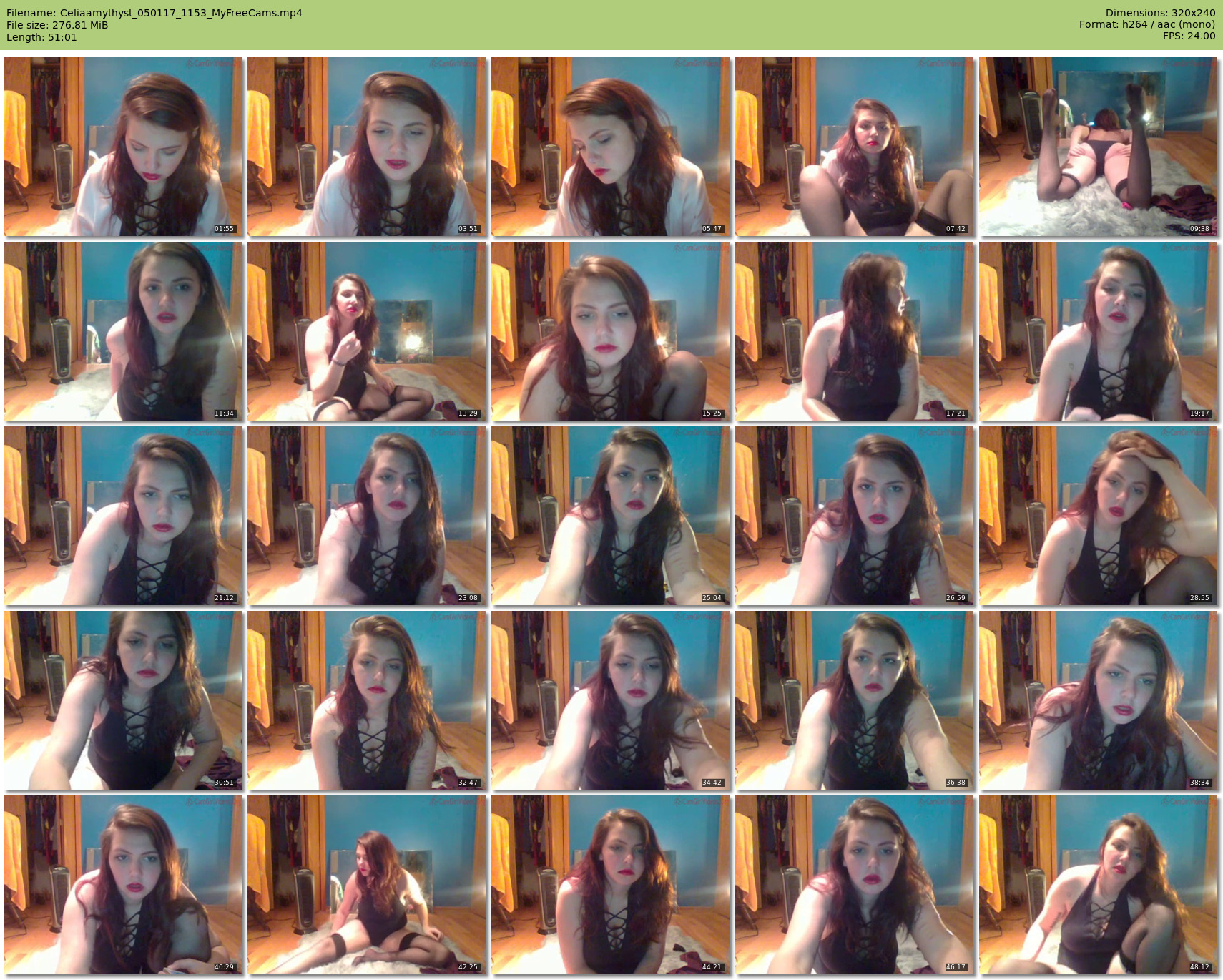Open the thumbnail at 19:17
This screenshot has width=1223, height=980.
[1099, 331]
